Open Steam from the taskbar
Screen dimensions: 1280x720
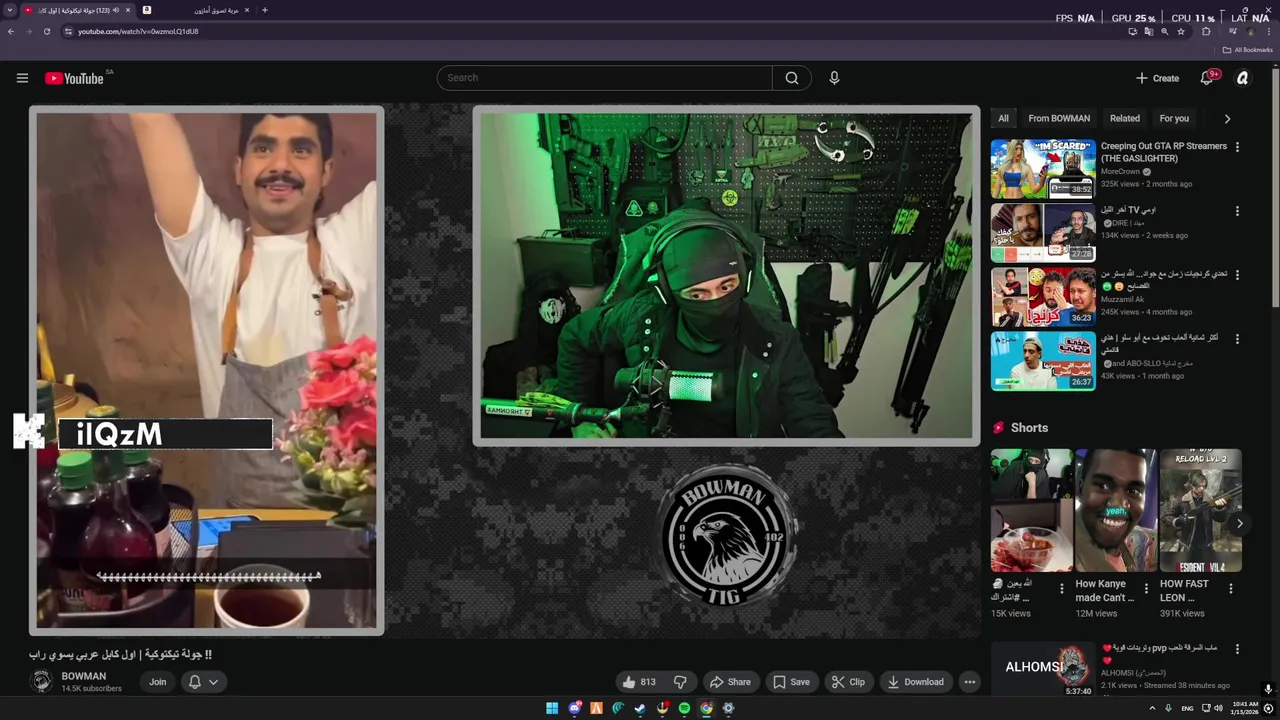pyautogui.click(x=640, y=708)
